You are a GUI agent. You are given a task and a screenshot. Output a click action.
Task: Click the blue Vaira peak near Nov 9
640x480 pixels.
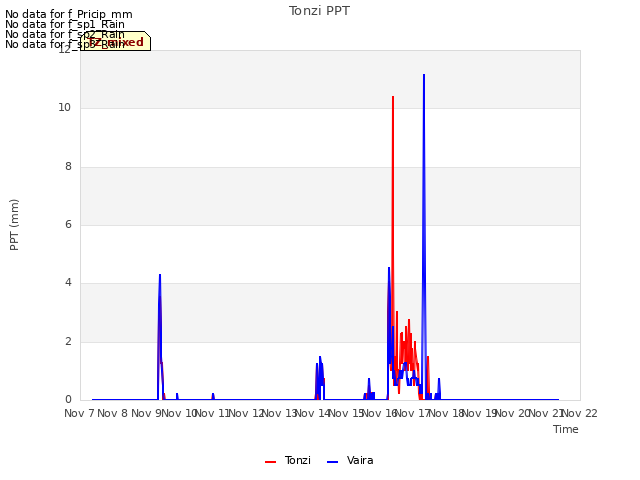160,275
